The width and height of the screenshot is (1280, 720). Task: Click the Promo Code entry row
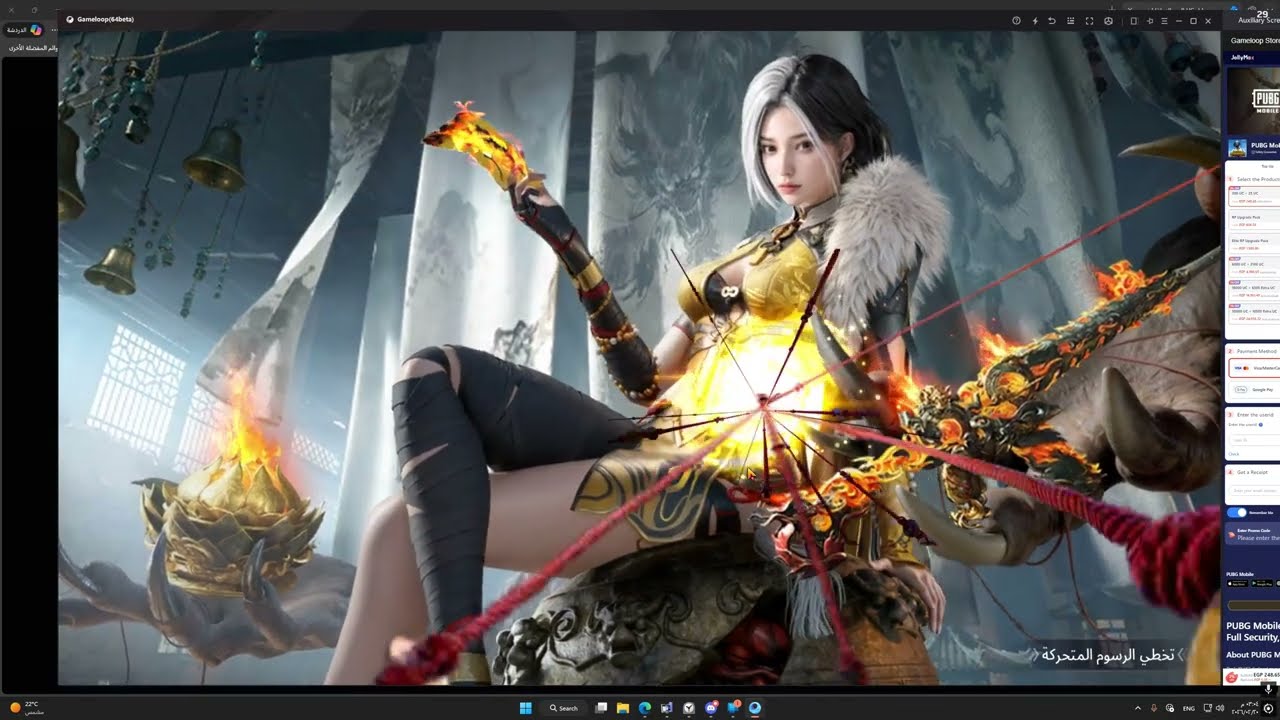[x=1254, y=535]
